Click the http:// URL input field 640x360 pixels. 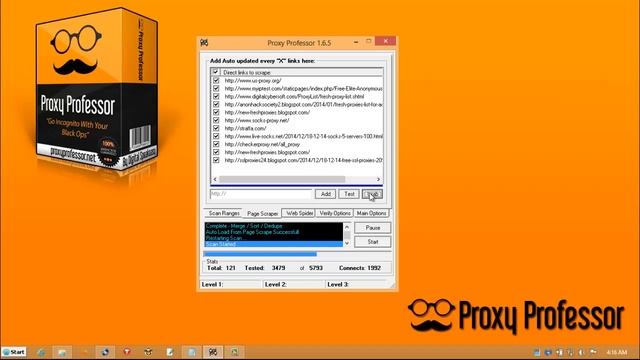(261, 194)
